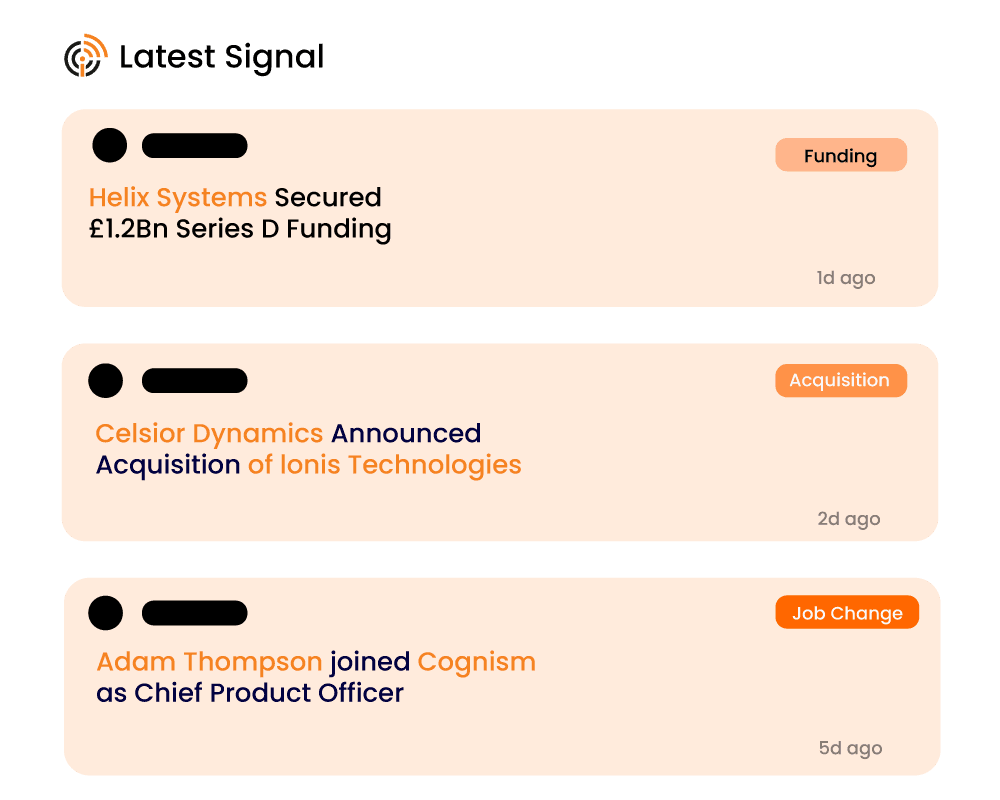This screenshot has width=1000, height=800.
Task: Click the Latest Signal radar logo icon
Action: pos(85,56)
